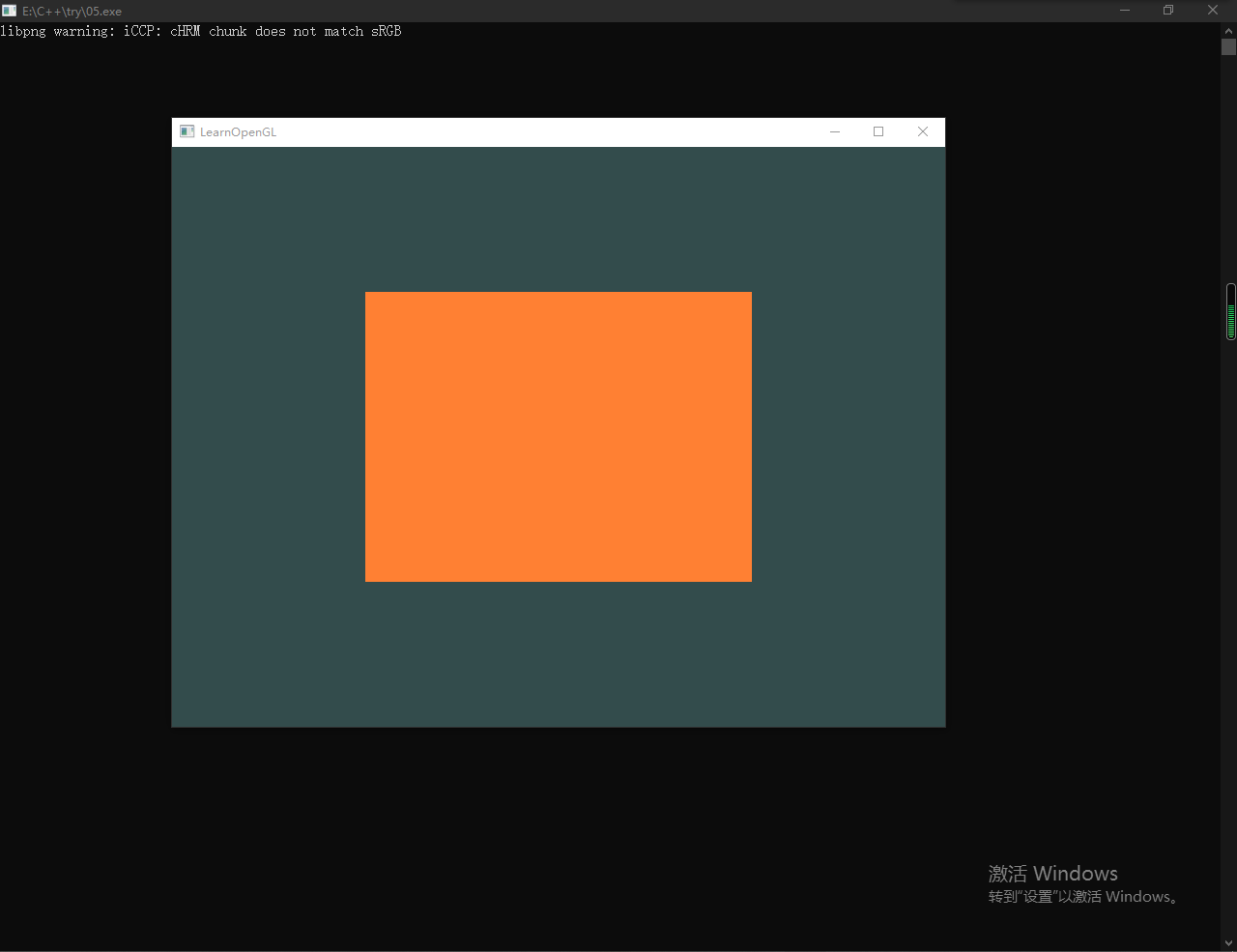Viewport: 1237px width, 952px height.
Task: Close the LearnOpenGL window
Action: point(923,131)
